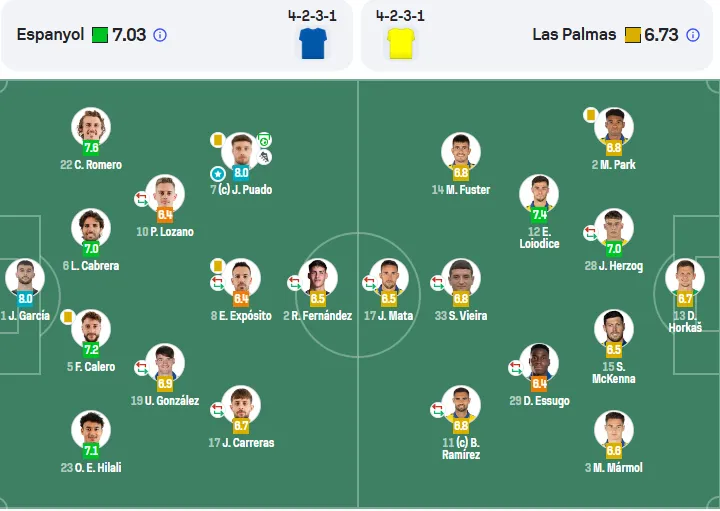Click the green Espanyol rating color square

100,35
